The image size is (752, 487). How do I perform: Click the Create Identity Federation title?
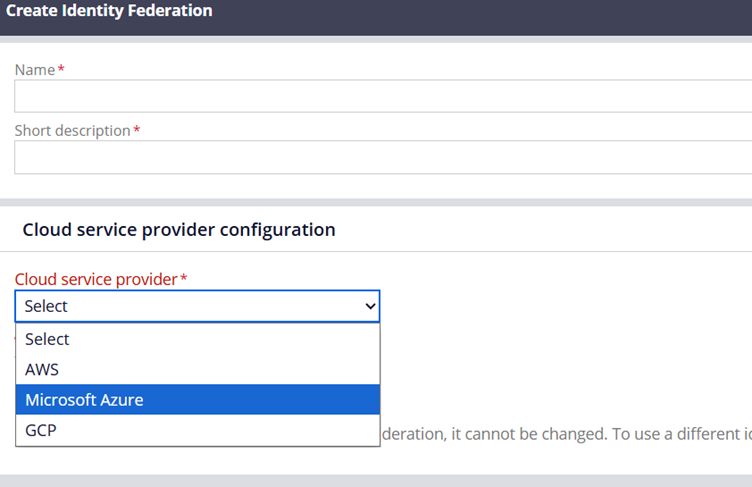(109, 11)
